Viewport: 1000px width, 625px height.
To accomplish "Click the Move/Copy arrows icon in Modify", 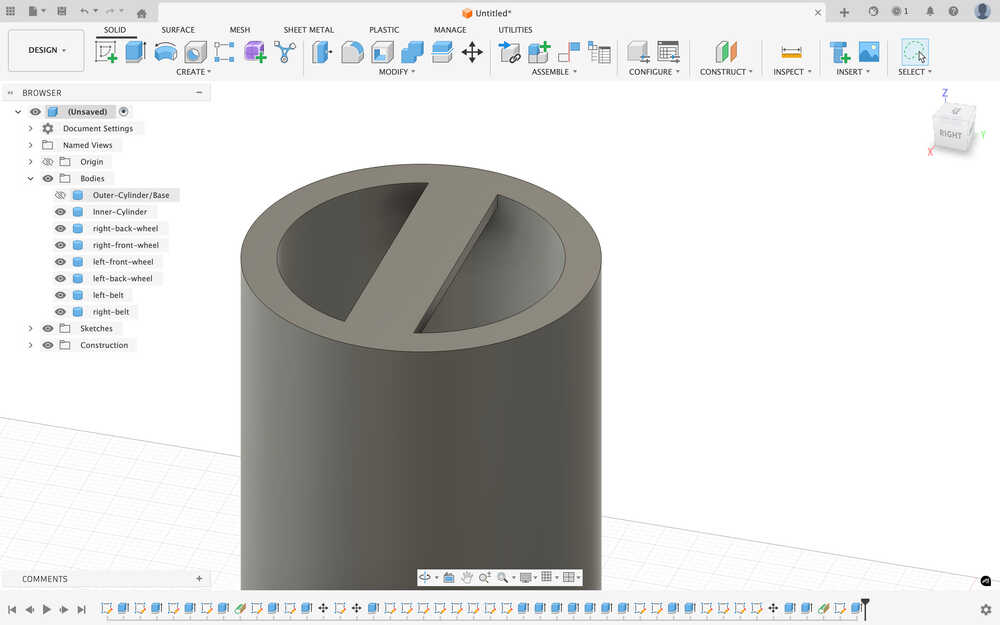I will click(x=472, y=52).
